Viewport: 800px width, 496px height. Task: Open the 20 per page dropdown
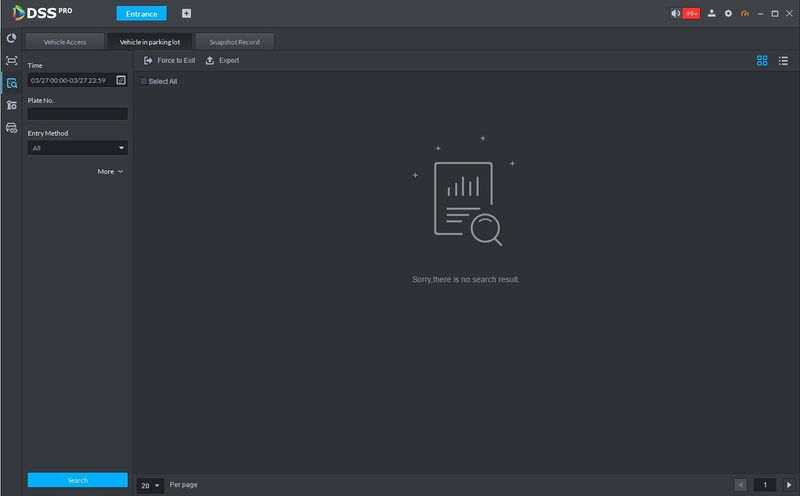click(150, 485)
